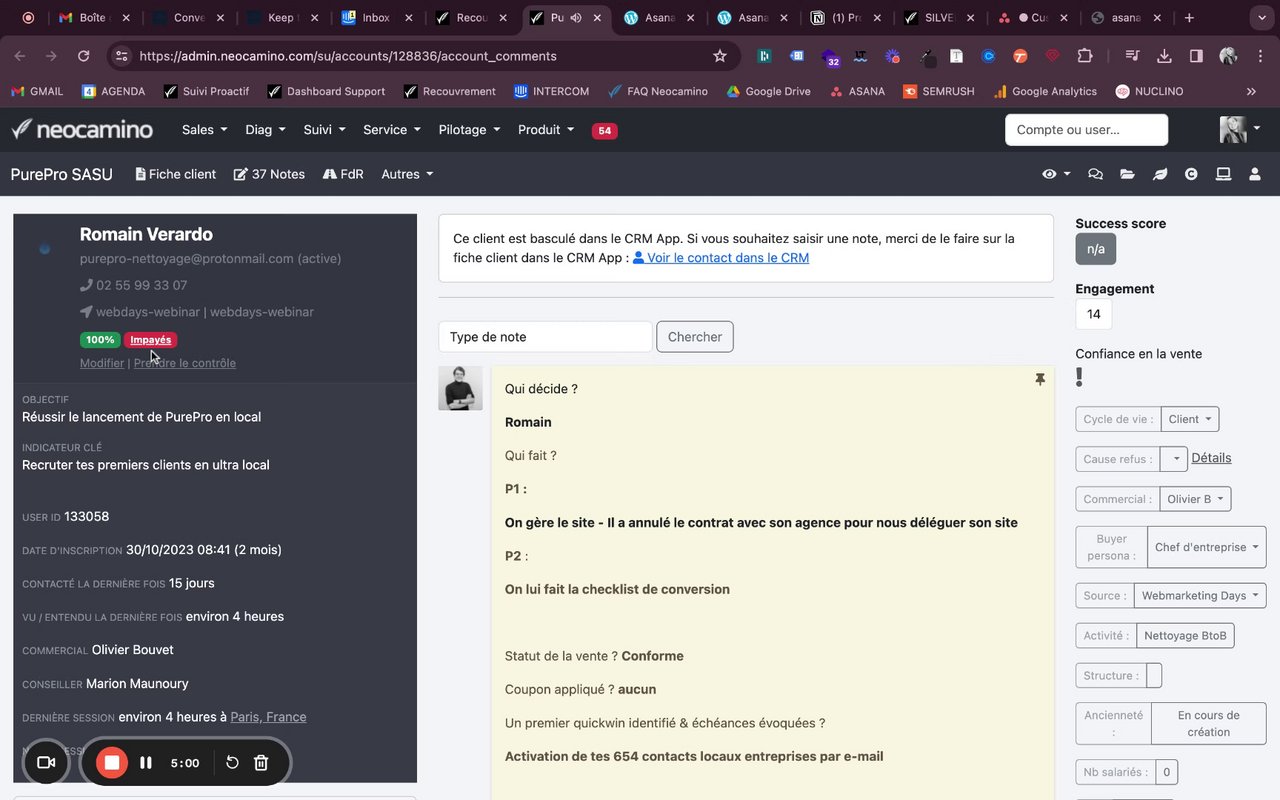Click the Neocamino logo
Screen dimensions: 1280x800
pos(82,129)
